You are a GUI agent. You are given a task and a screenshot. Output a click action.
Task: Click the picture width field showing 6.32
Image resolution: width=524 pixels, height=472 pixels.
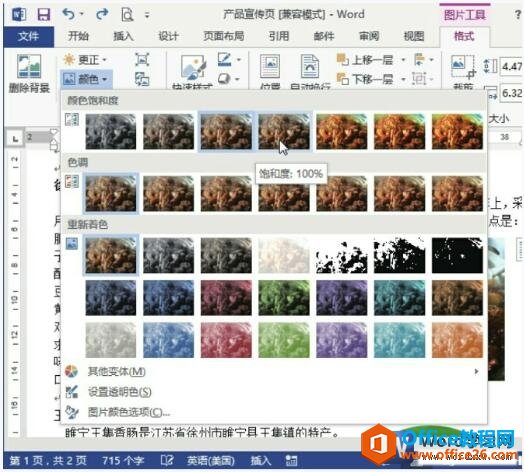(x=511, y=93)
